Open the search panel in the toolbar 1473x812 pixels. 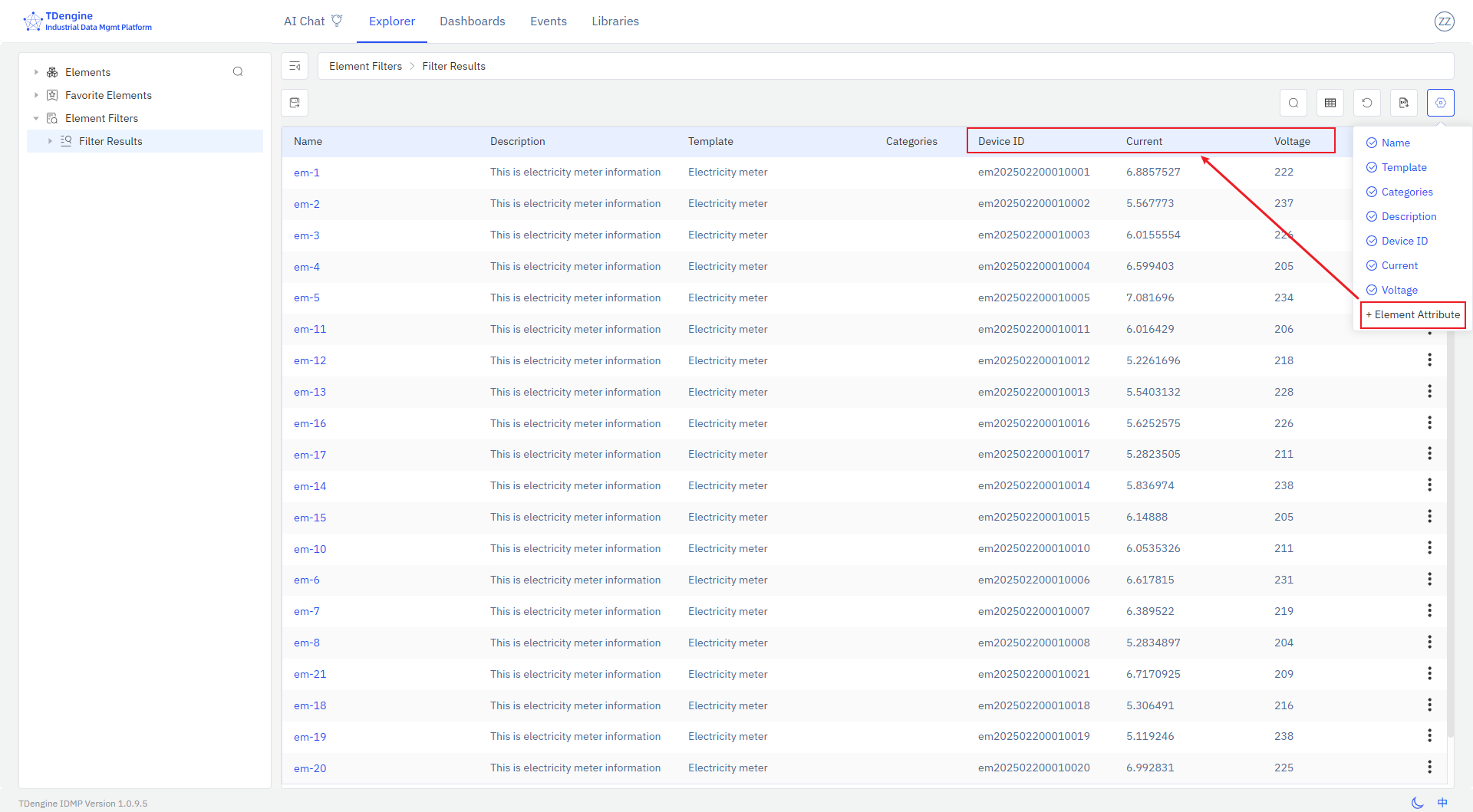[1293, 102]
